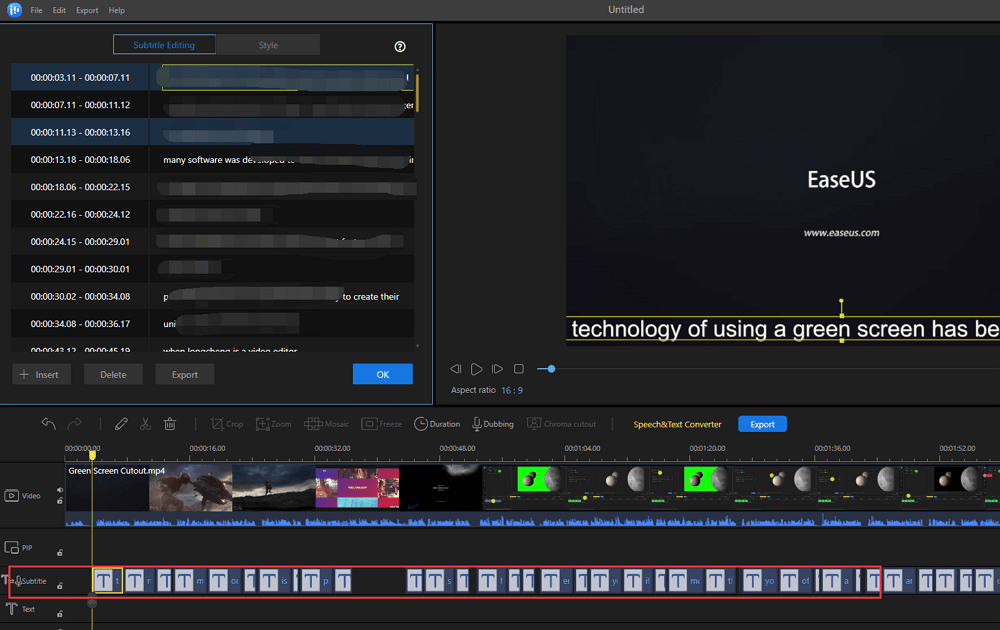Image resolution: width=1000 pixels, height=630 pixels.
Task: Open the subtitle help question-mark icon
Action: [x=400, y=47]
